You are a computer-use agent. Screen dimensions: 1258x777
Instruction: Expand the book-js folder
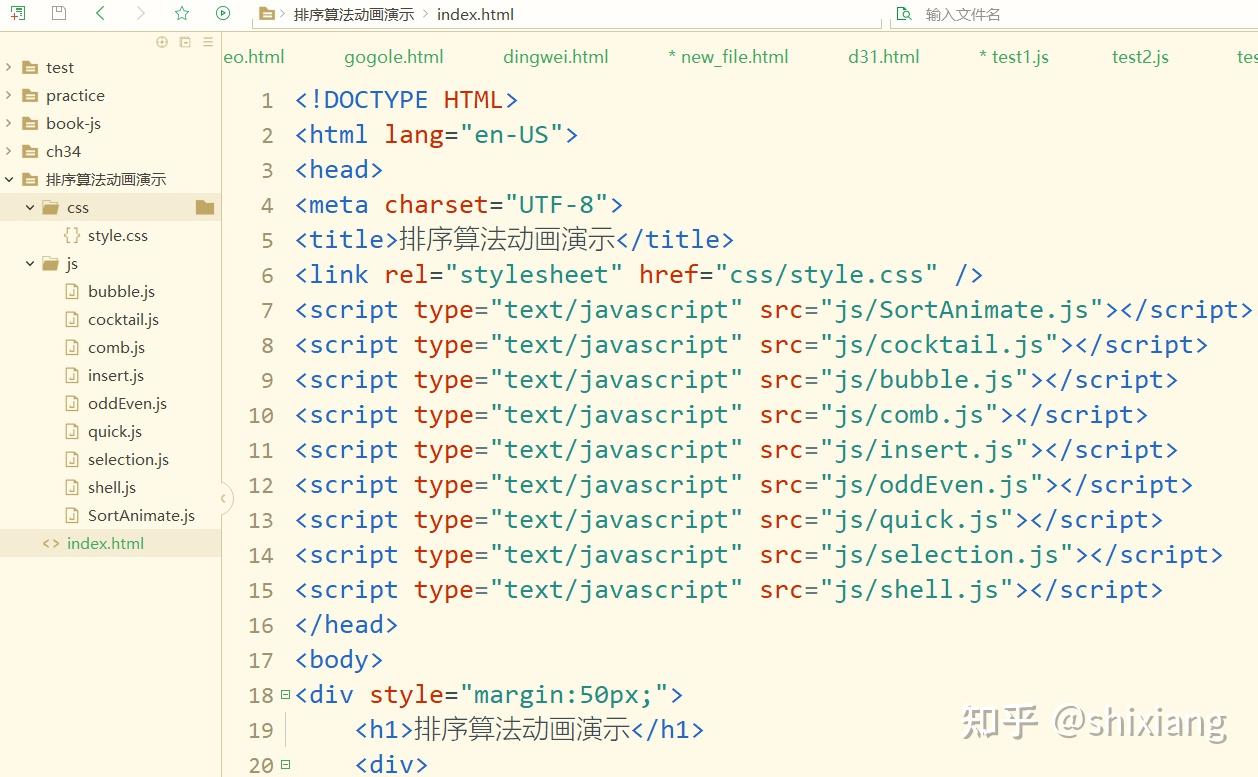click(x=9, y=123)
